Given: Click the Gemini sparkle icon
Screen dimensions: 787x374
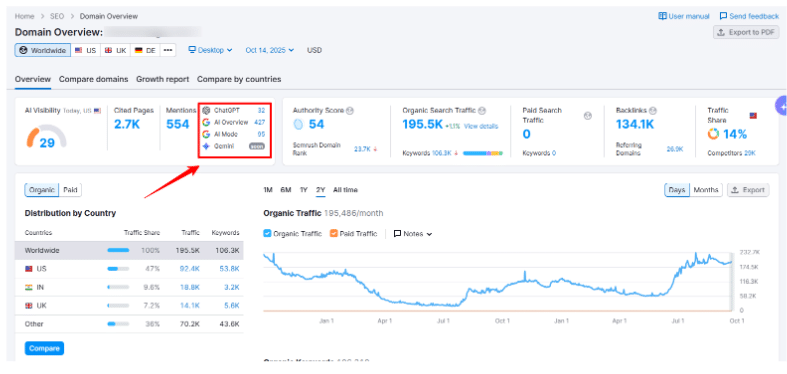Looking at the screenshot, I should tap(206, 147).
